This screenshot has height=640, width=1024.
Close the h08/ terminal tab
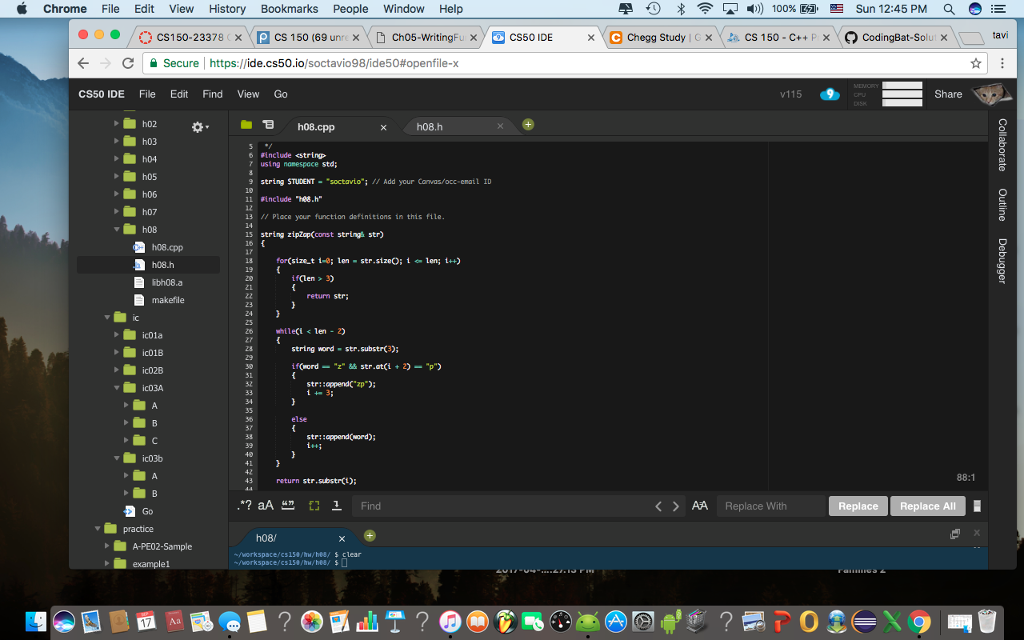pos(342,539)
